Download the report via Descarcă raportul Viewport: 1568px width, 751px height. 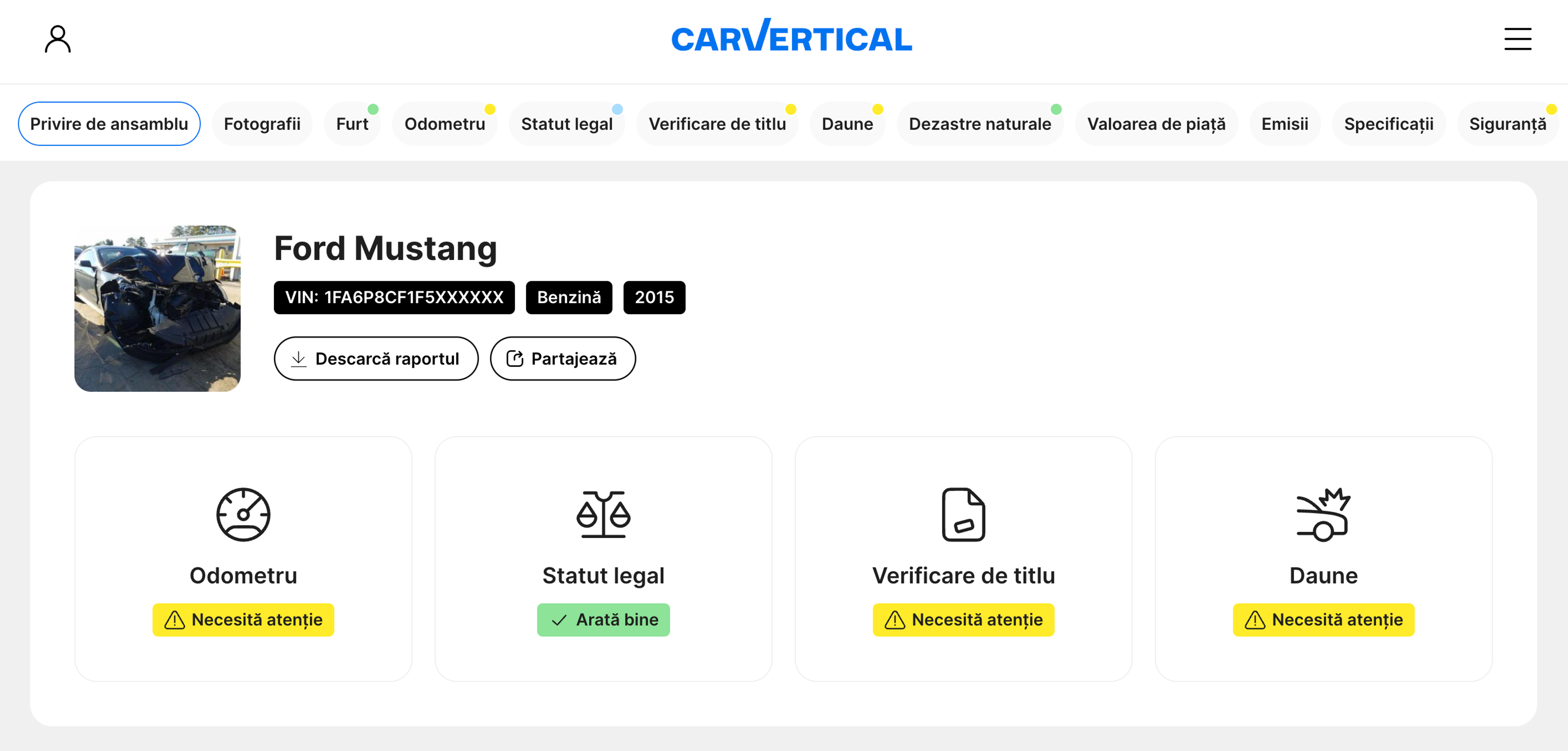pos(376,358)
